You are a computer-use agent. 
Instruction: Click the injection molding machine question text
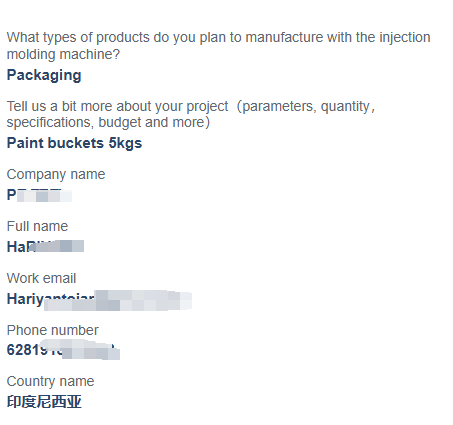pyautogui.click(x=218, y=46)
